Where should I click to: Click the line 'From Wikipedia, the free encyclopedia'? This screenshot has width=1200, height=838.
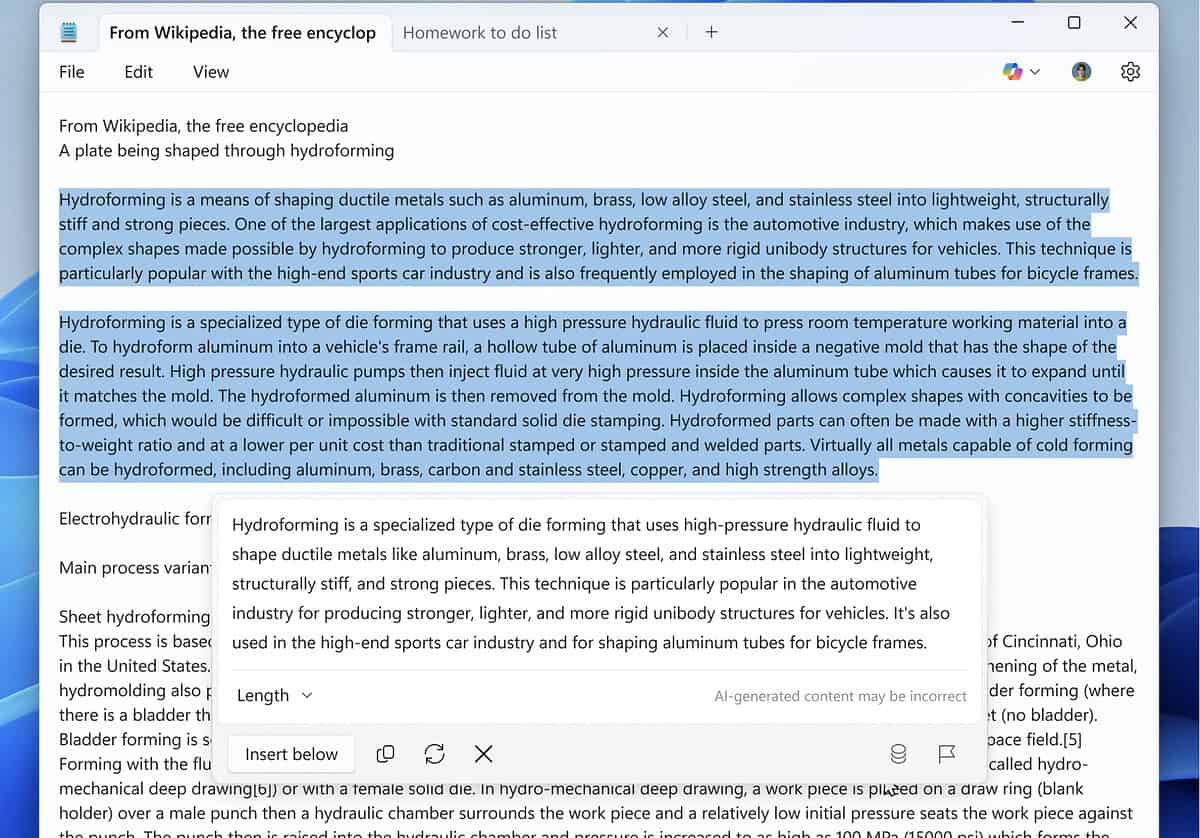coord(204,126)
